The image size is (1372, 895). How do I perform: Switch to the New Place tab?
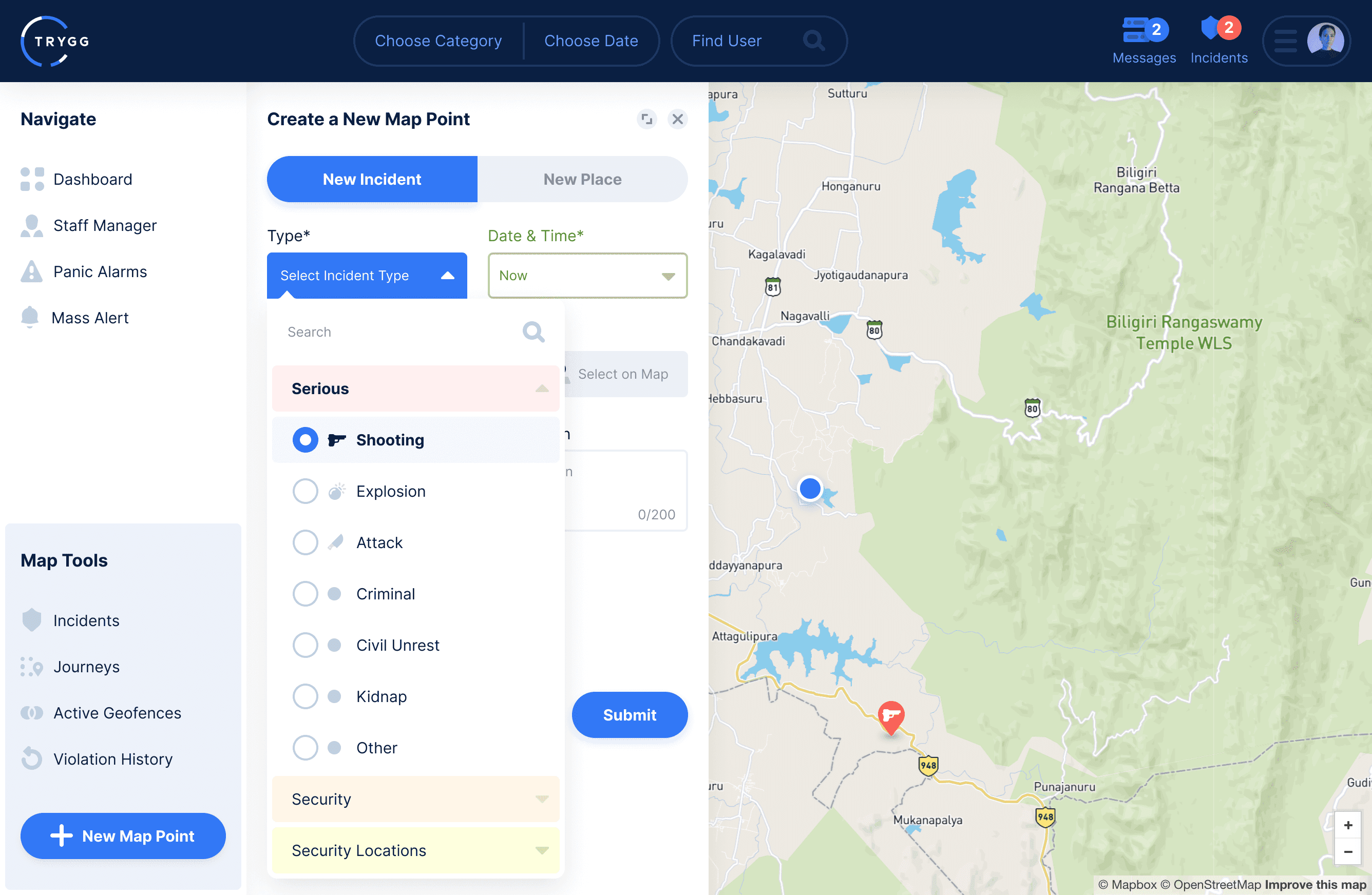coord(582,179)
